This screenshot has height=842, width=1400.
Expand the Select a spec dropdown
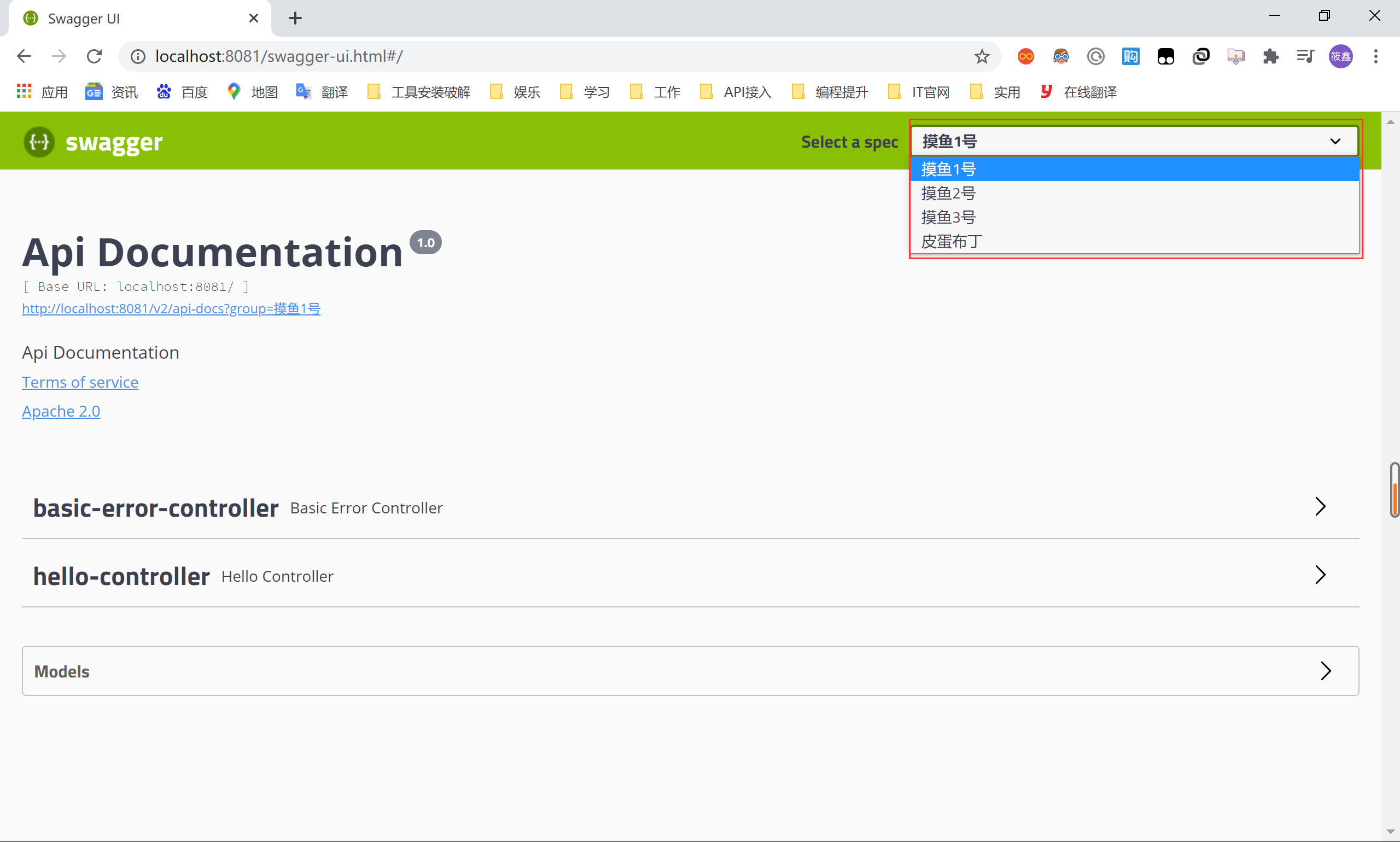[1134, 141]
